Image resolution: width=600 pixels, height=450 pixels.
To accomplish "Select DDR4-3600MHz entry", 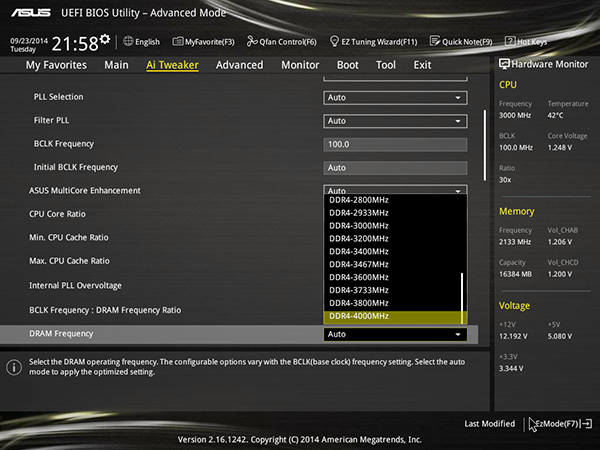I will coord(359,277).
